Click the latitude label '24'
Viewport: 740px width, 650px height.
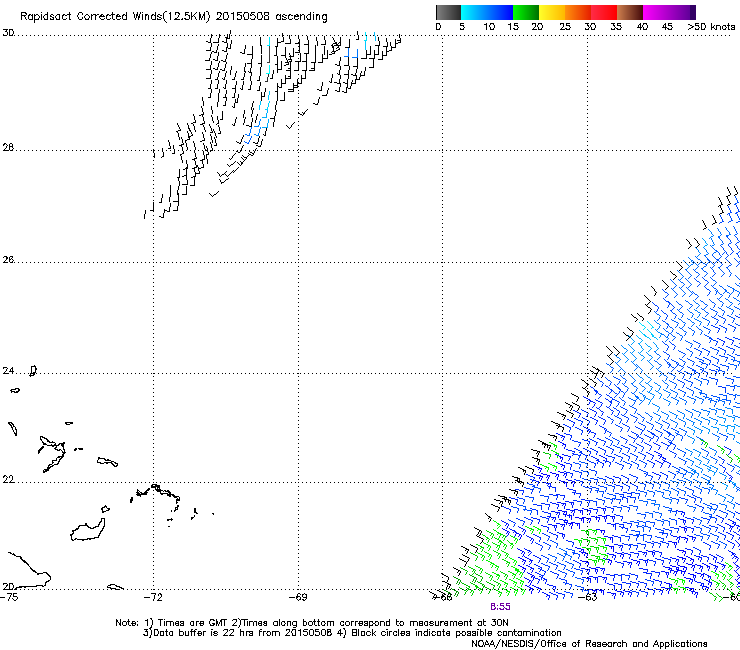[8, 371]
